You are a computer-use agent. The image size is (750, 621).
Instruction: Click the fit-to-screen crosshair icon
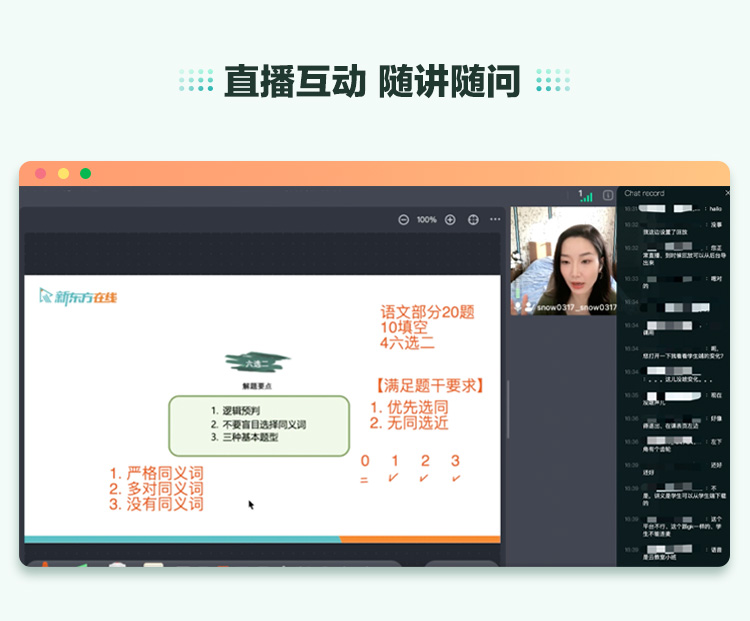pos(473,220)
